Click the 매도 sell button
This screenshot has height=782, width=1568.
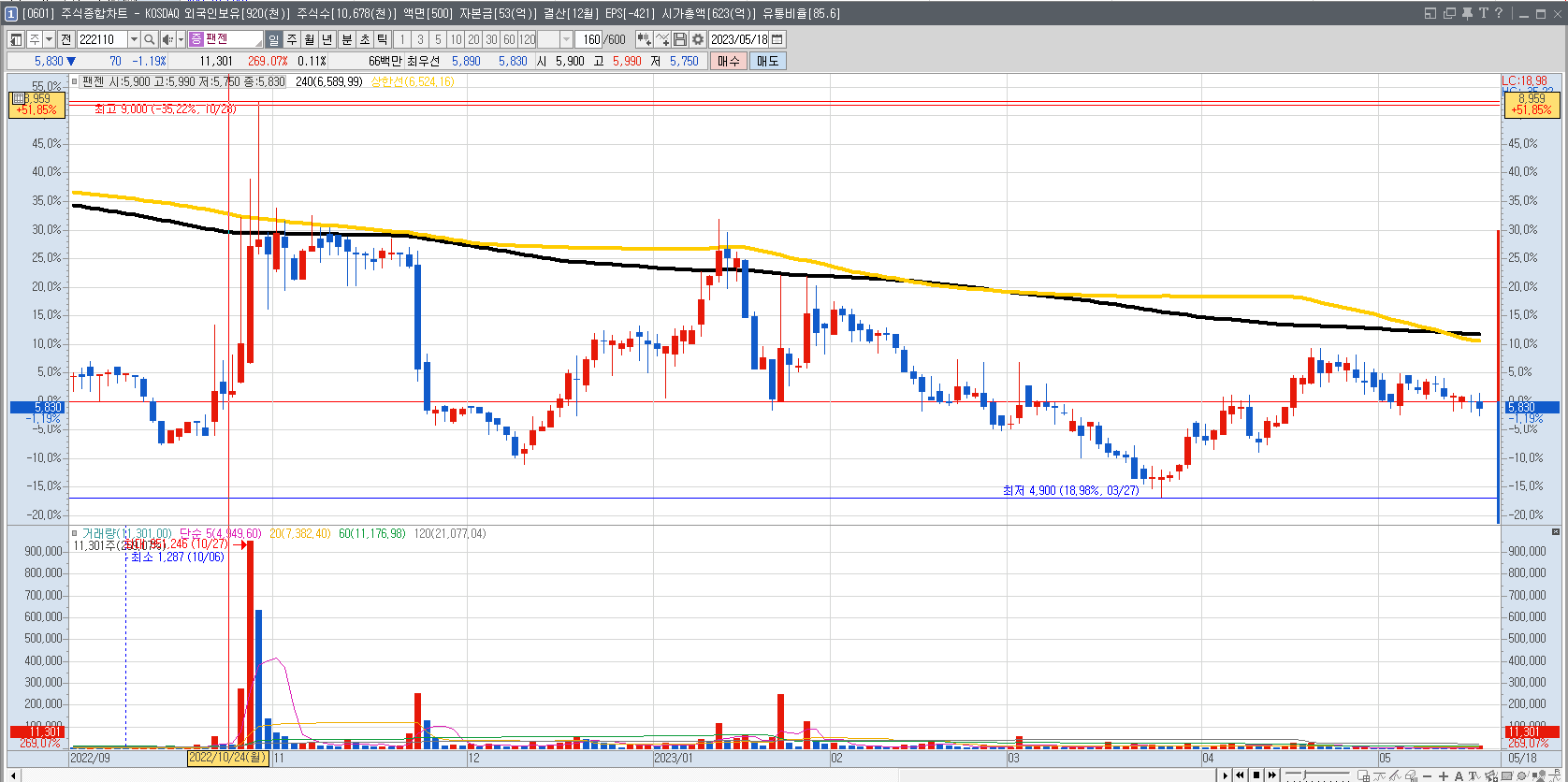click(x=768, y=61)
